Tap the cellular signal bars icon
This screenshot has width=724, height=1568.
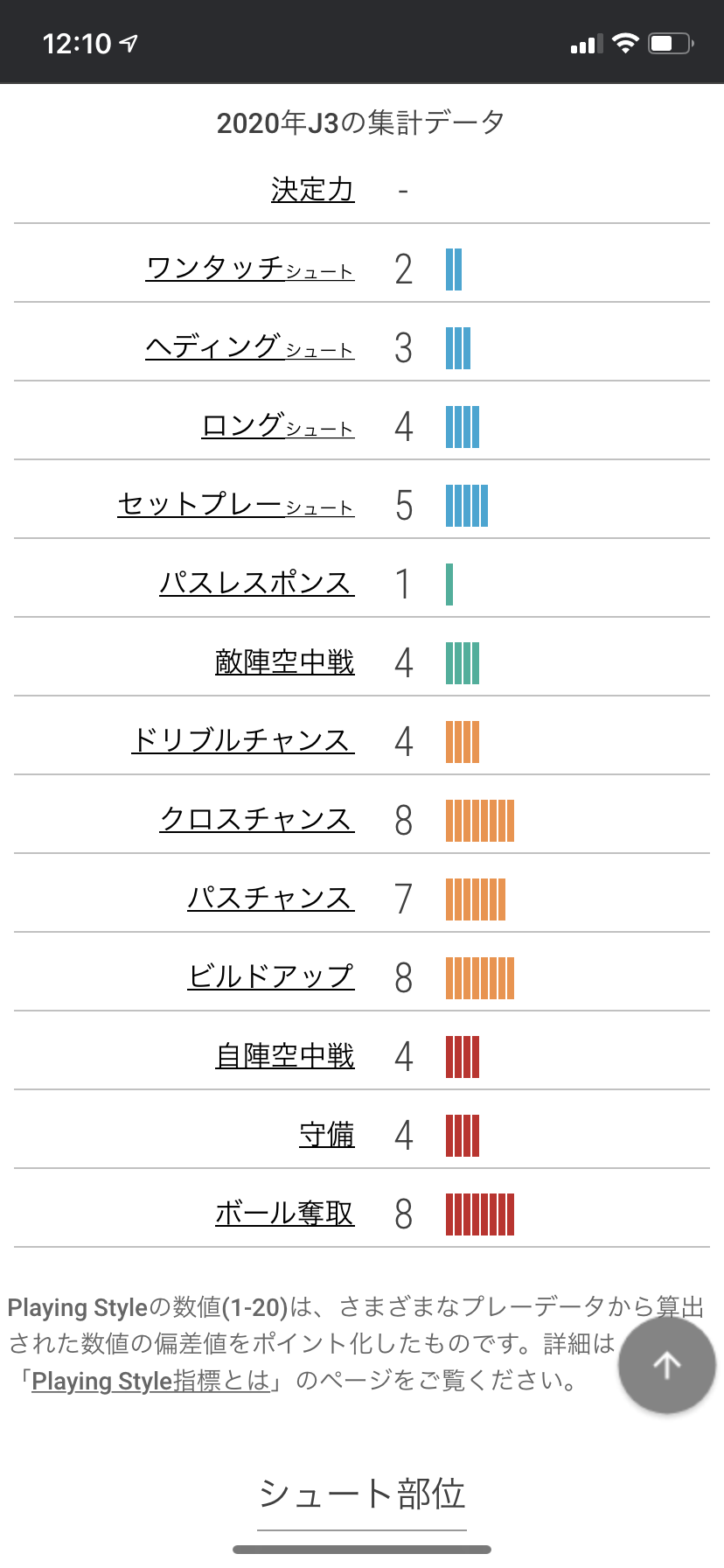click(x=586, y=43)
